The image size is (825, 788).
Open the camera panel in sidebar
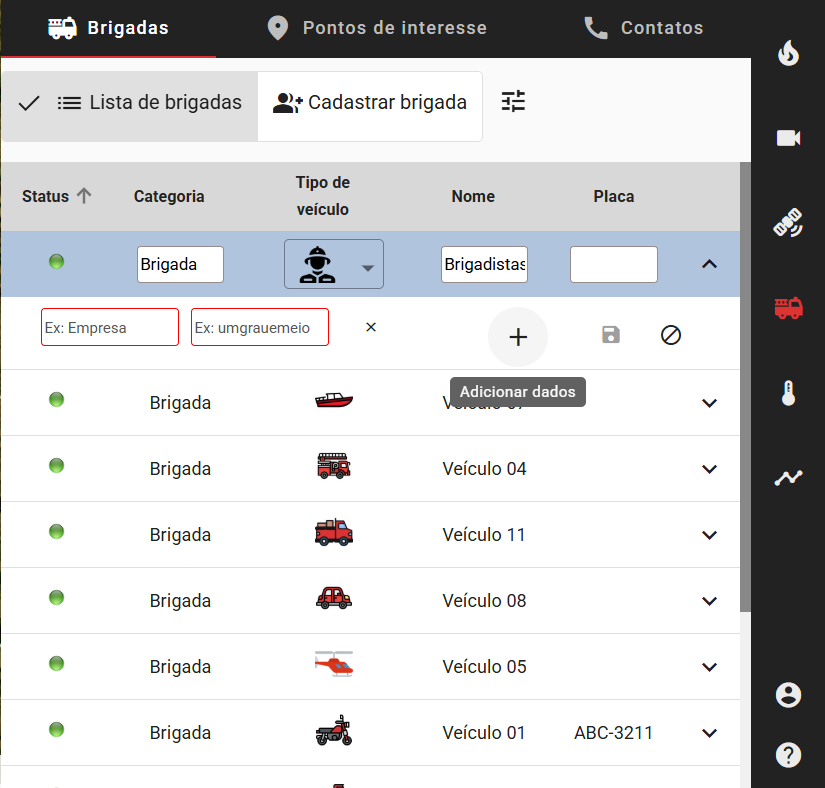tap(788, 138)
